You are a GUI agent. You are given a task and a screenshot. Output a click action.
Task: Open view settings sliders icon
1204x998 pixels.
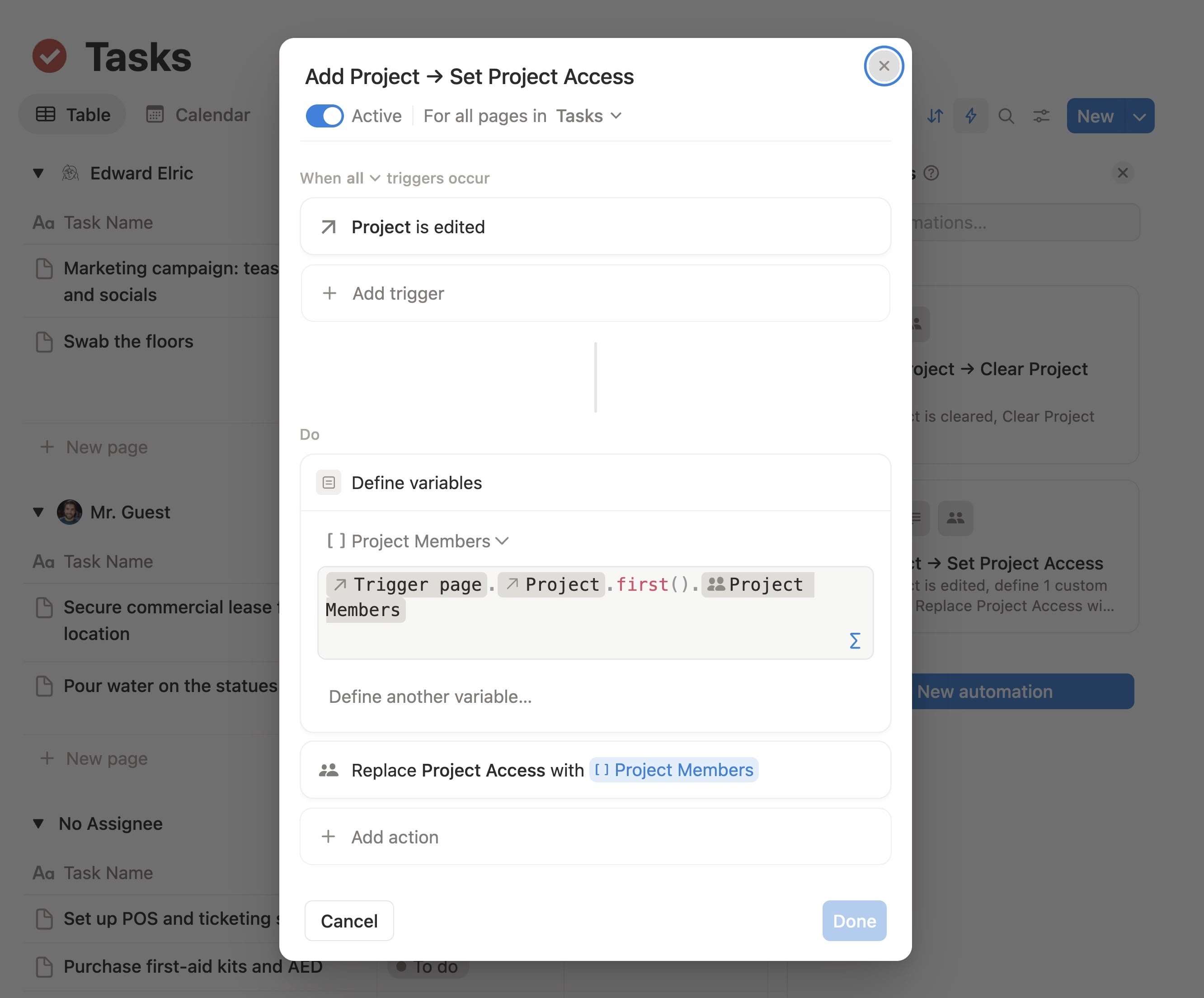pos(1040,116)
